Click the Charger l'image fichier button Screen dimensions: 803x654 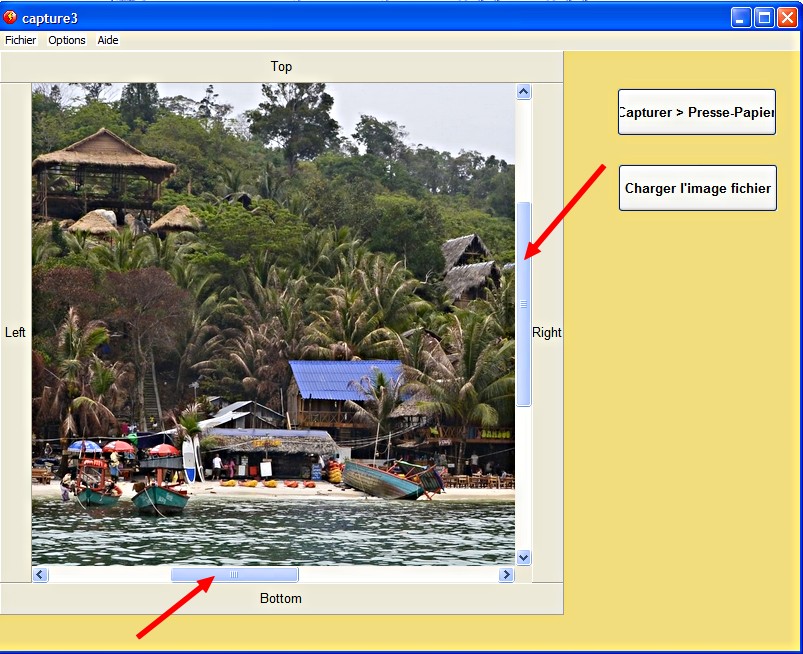(698, 188)
